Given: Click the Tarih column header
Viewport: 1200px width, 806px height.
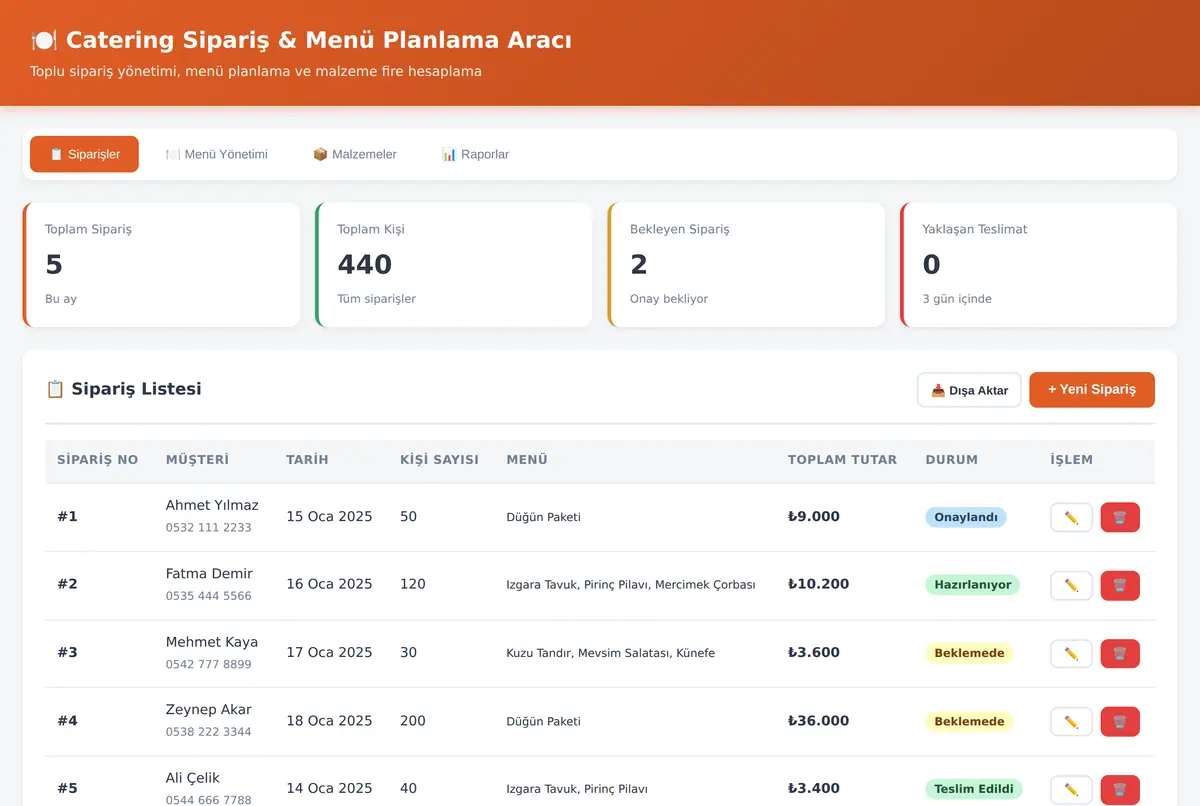Looking at the screenshot, I should click(307, 460).
